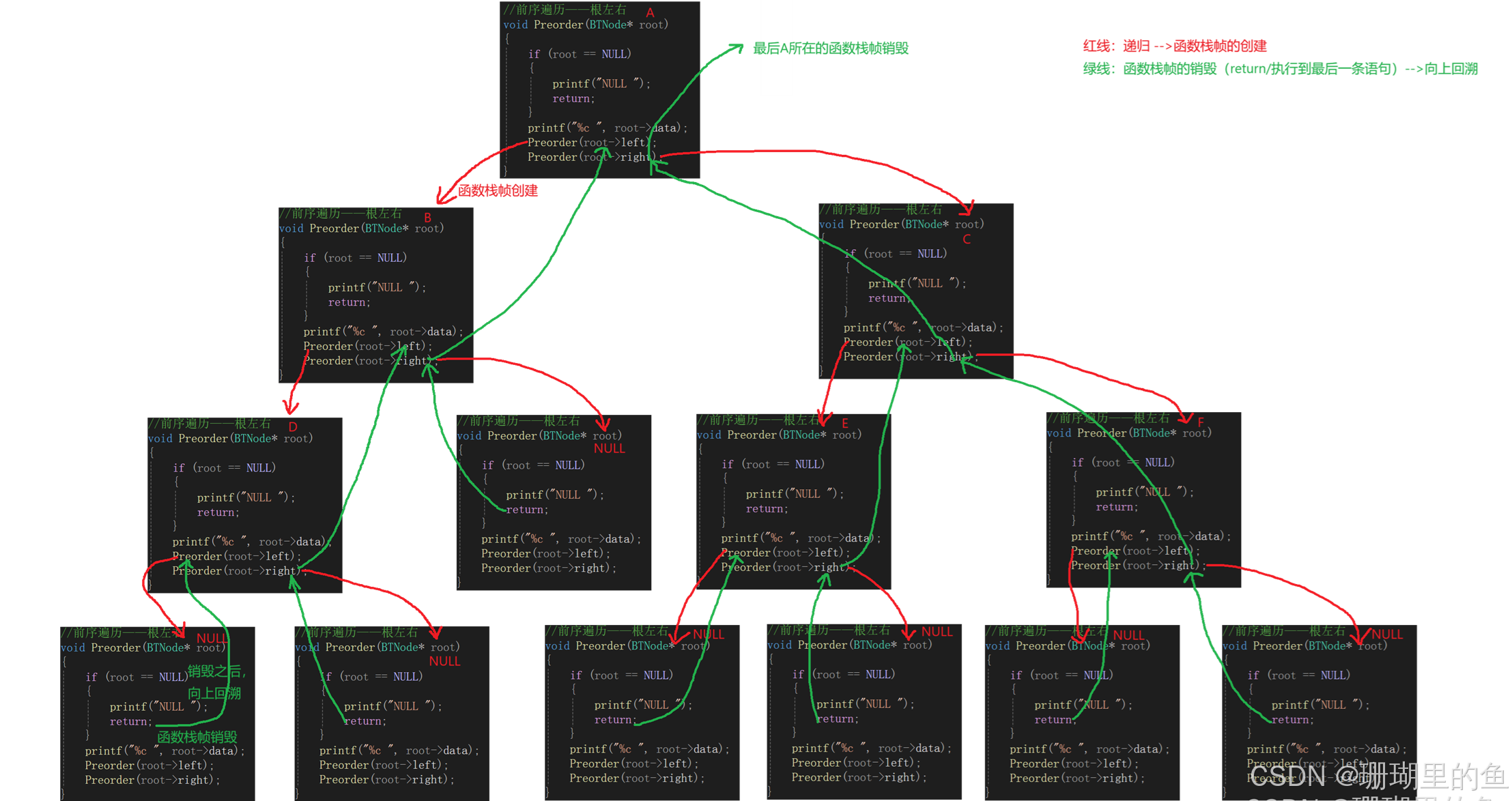Click the red letter F label
The height and width of the screenshot is (801, 1512).
(x=1201, y=422)
